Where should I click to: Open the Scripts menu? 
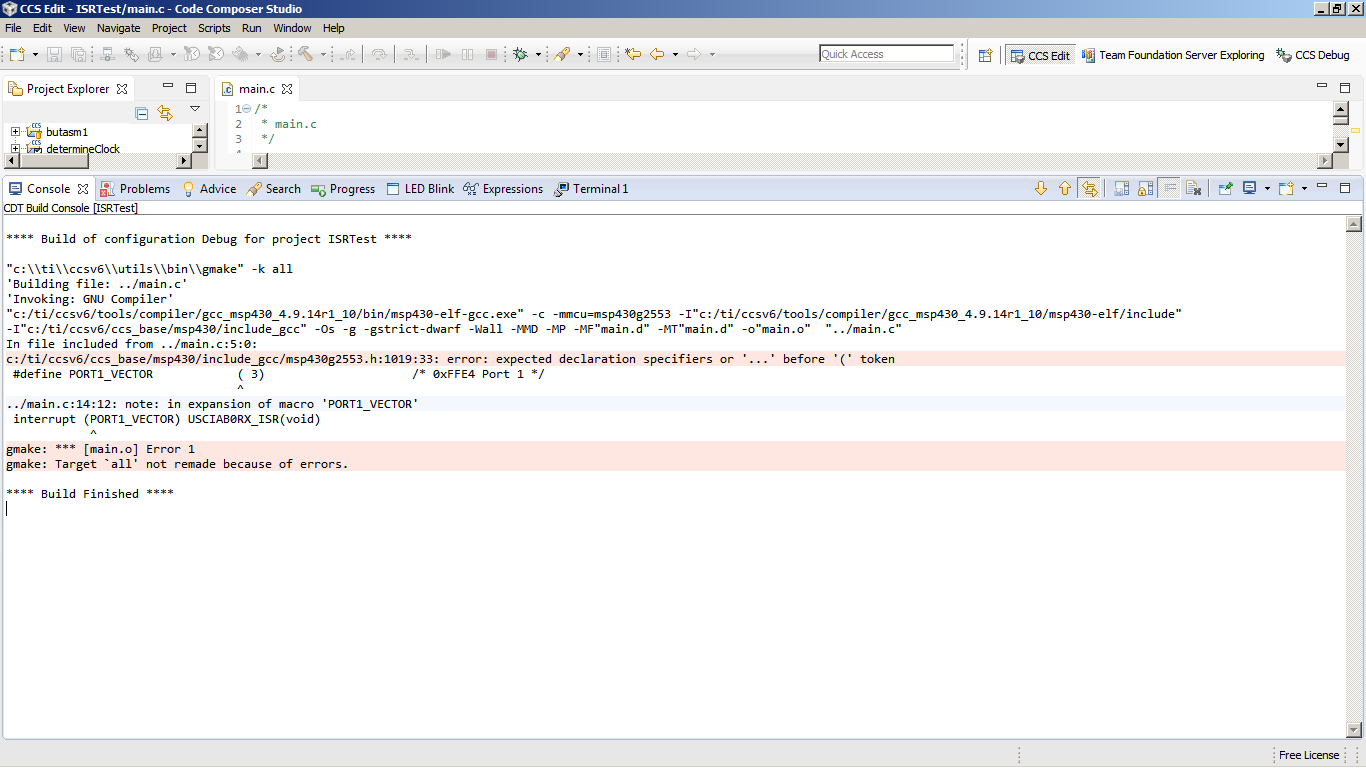tap(214, 28)
